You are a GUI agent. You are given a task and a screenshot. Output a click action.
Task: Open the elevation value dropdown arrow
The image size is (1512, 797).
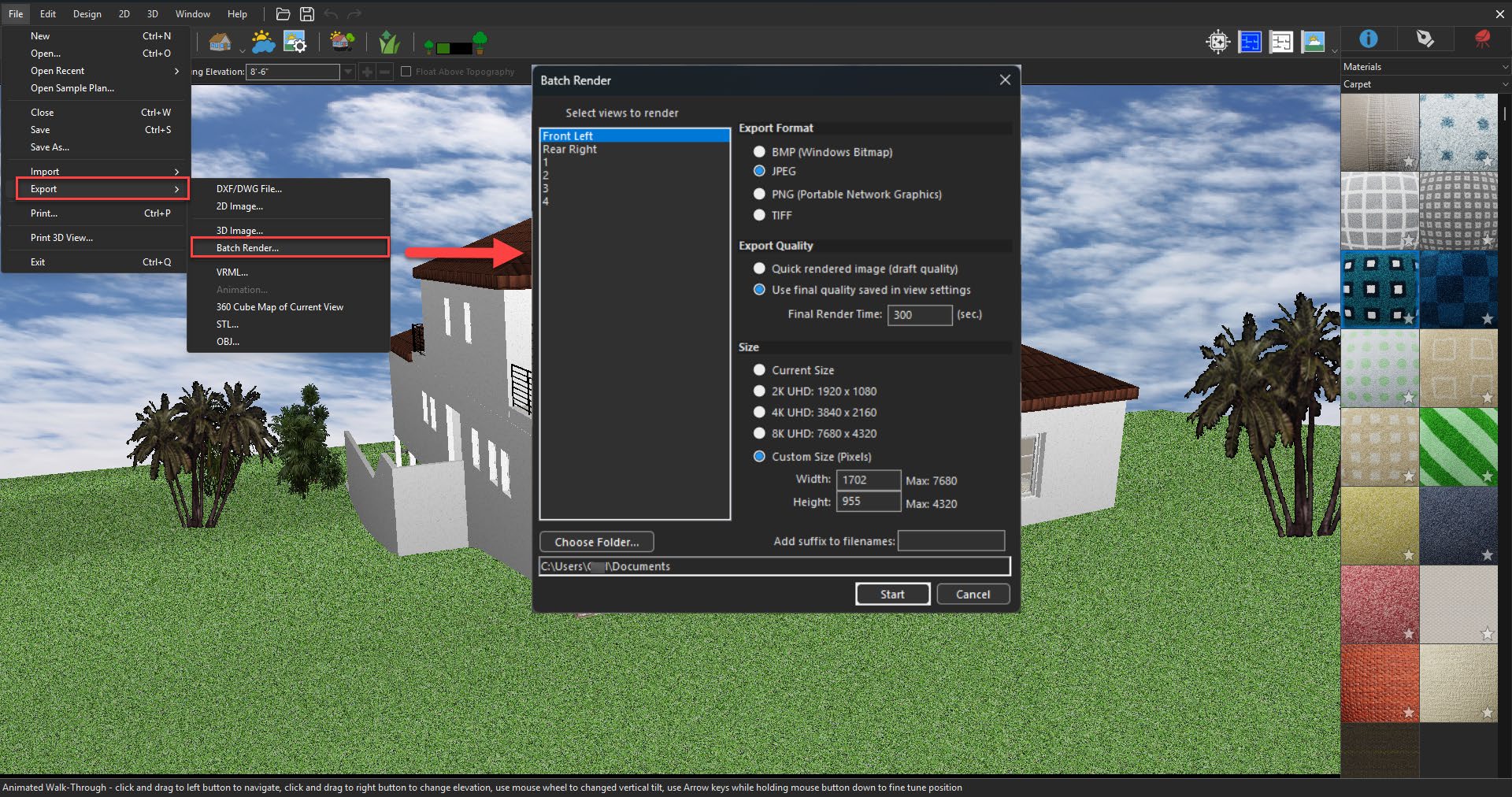pos(349,72)
